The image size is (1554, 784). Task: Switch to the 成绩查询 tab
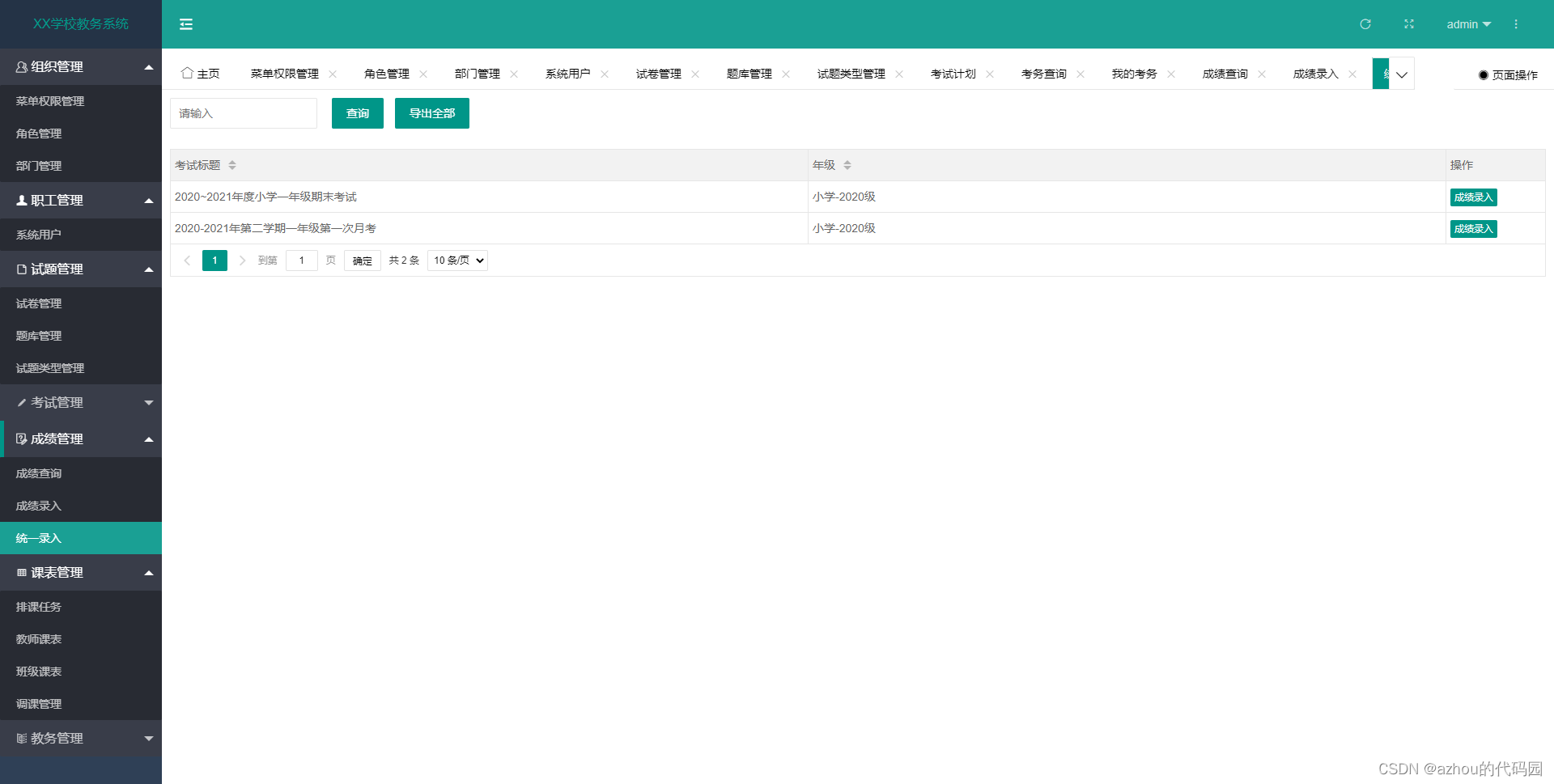[x=1225, y=74]
